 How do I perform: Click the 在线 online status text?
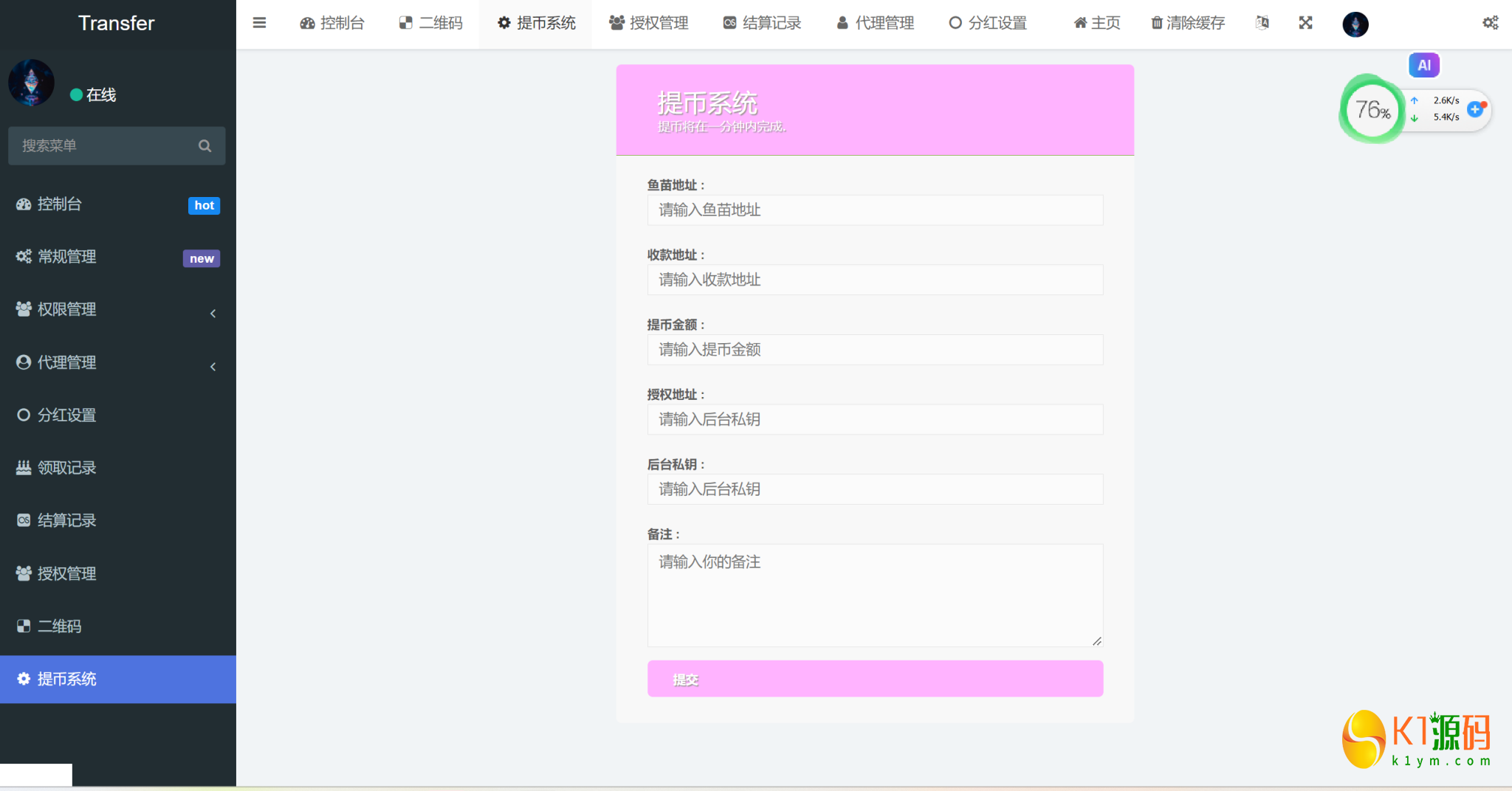pos(101,95)
